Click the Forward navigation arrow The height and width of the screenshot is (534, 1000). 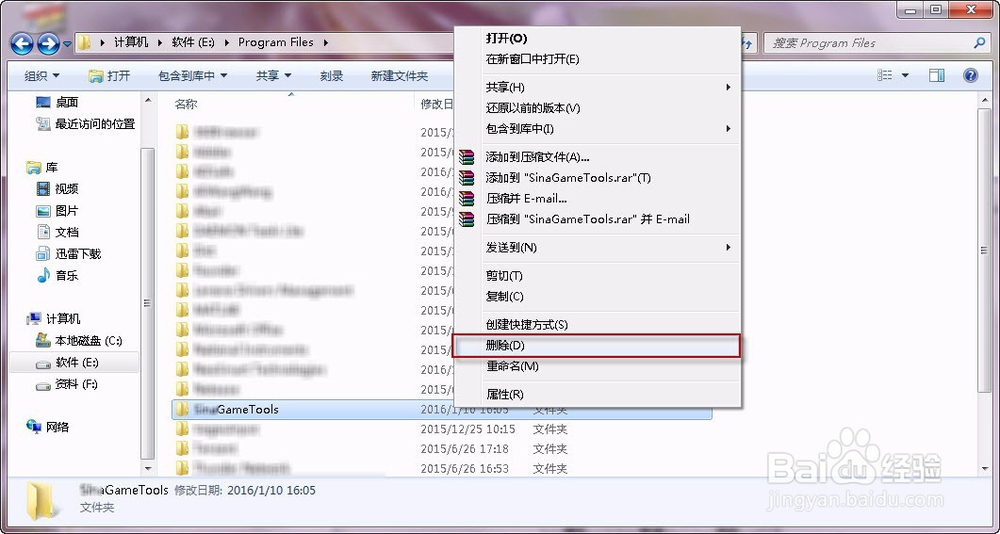48,43
